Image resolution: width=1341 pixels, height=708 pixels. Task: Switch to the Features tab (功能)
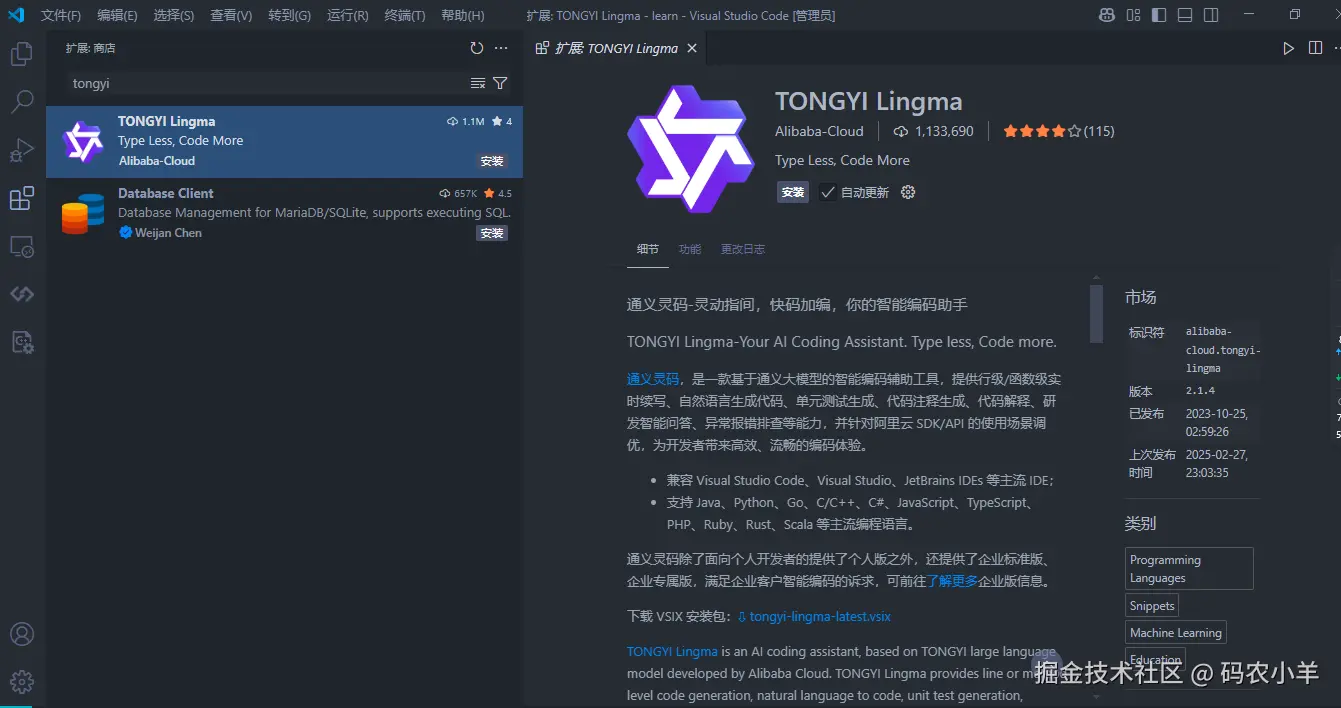point(690,249)
